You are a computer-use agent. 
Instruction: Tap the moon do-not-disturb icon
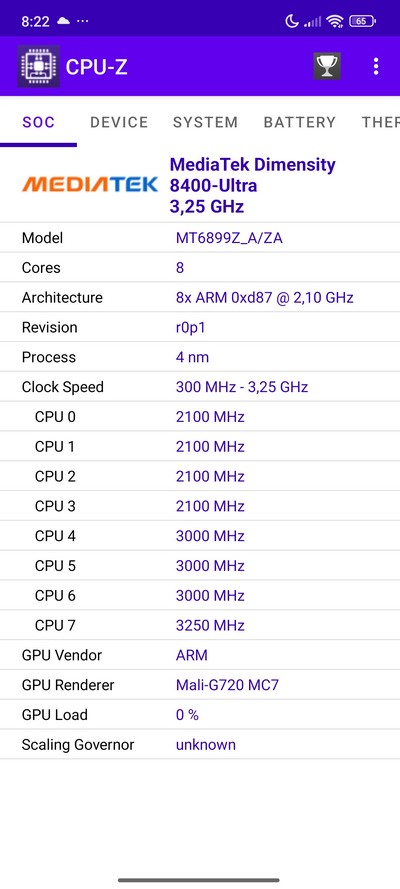pyautogui.click(x=292, y=22)
